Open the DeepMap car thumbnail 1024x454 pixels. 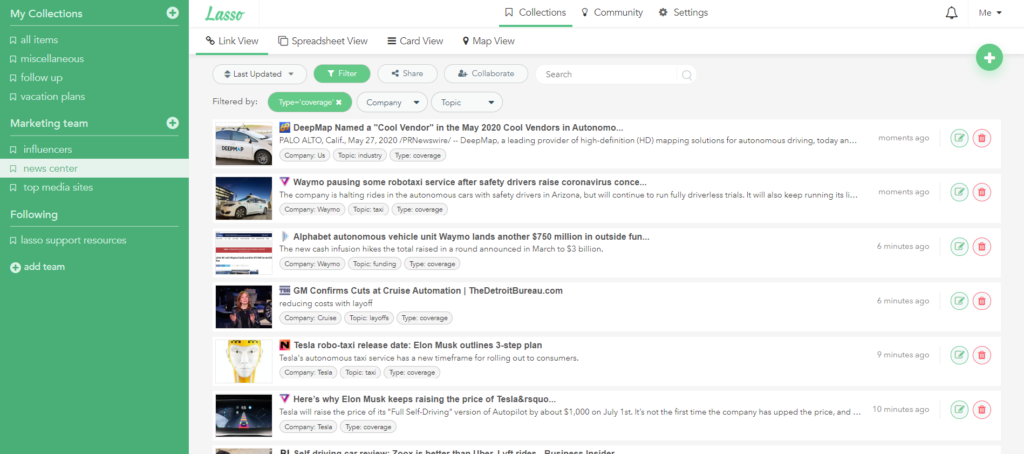[x=244, y=144]
